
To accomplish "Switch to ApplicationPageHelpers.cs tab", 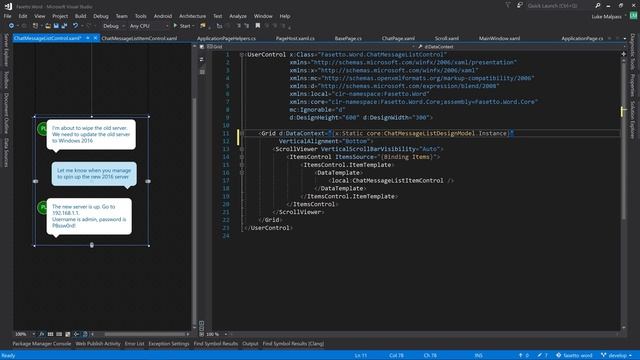I will point(226,38).
